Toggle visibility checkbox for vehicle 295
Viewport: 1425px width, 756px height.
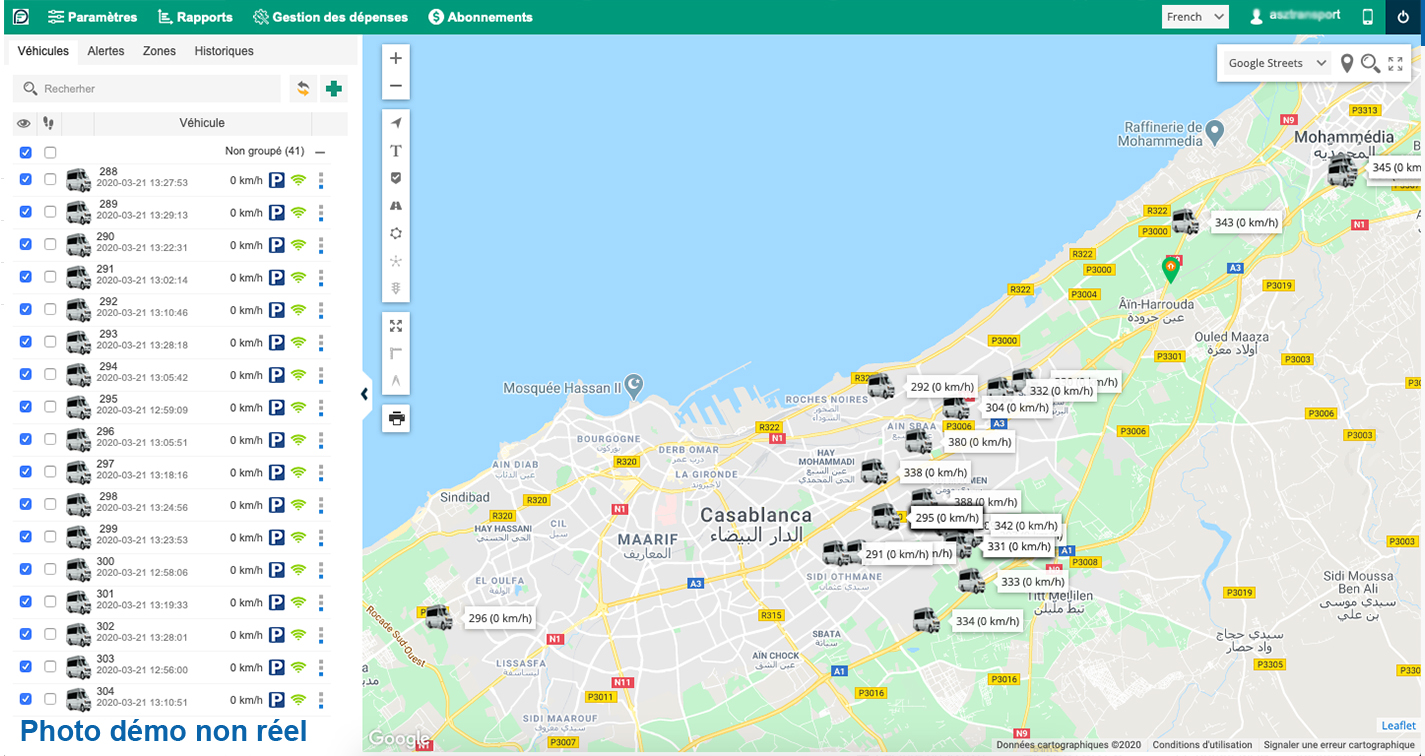click(26, 407)
